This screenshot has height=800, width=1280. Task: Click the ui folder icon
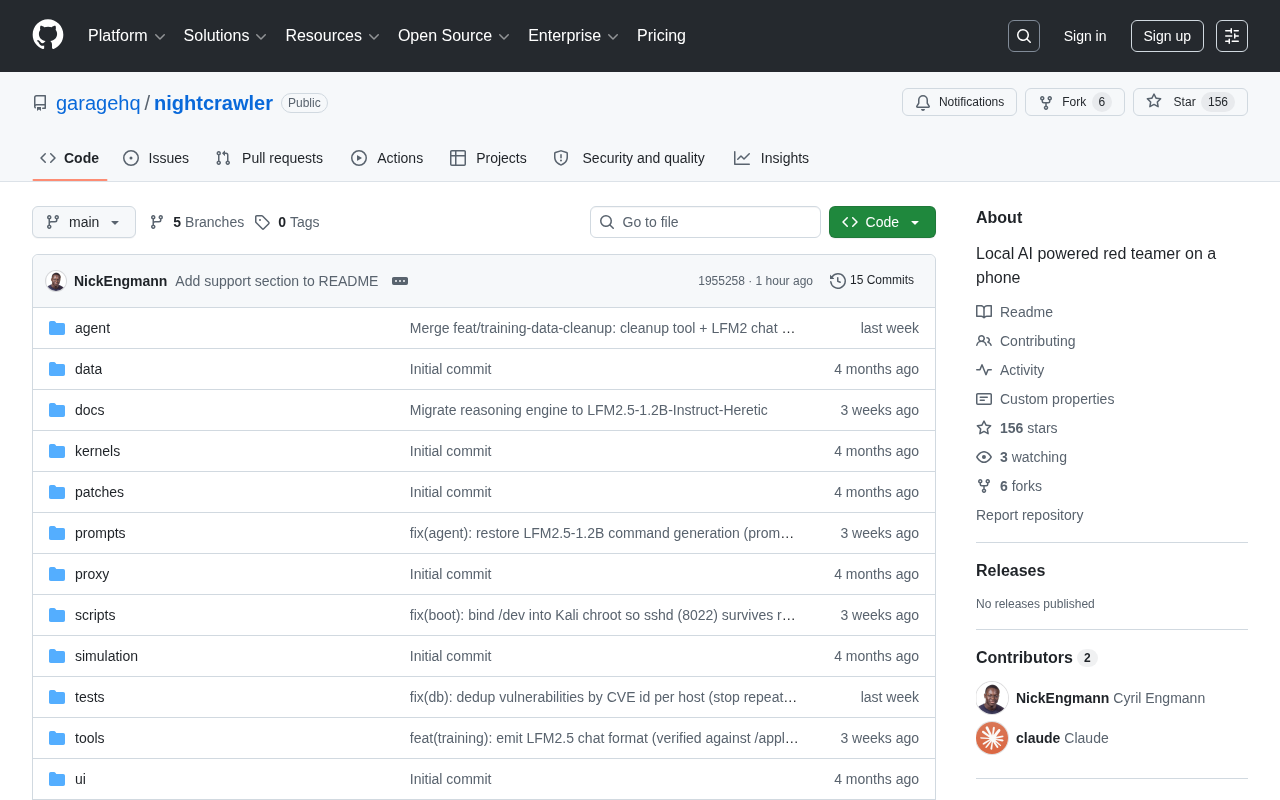pyautogui.click(x=57, y=779)
